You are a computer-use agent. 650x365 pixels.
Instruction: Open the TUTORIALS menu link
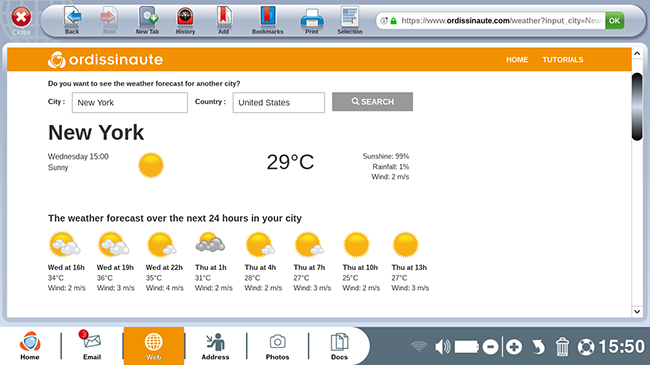[563, 60]
